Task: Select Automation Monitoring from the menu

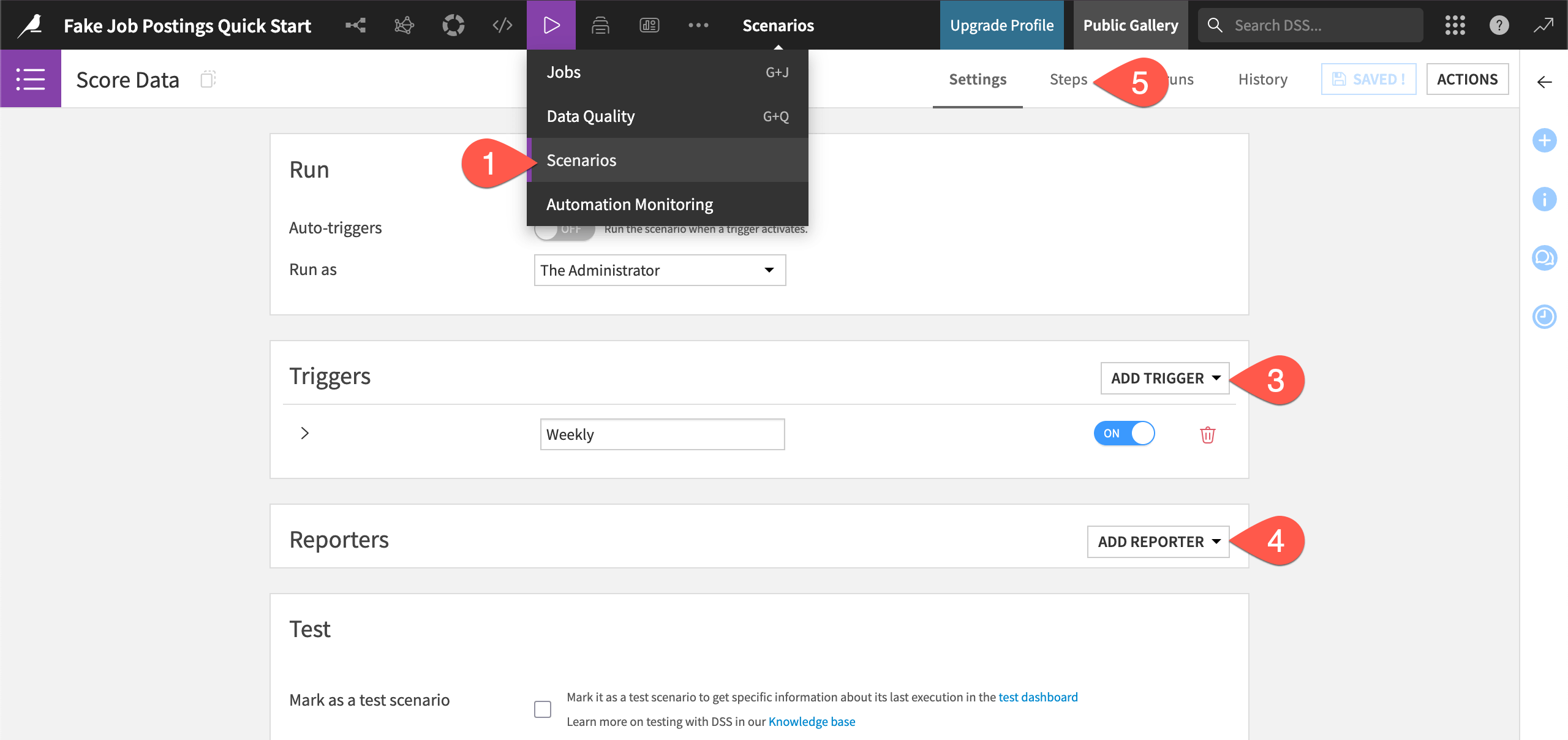Action: (x=629, y=204)
